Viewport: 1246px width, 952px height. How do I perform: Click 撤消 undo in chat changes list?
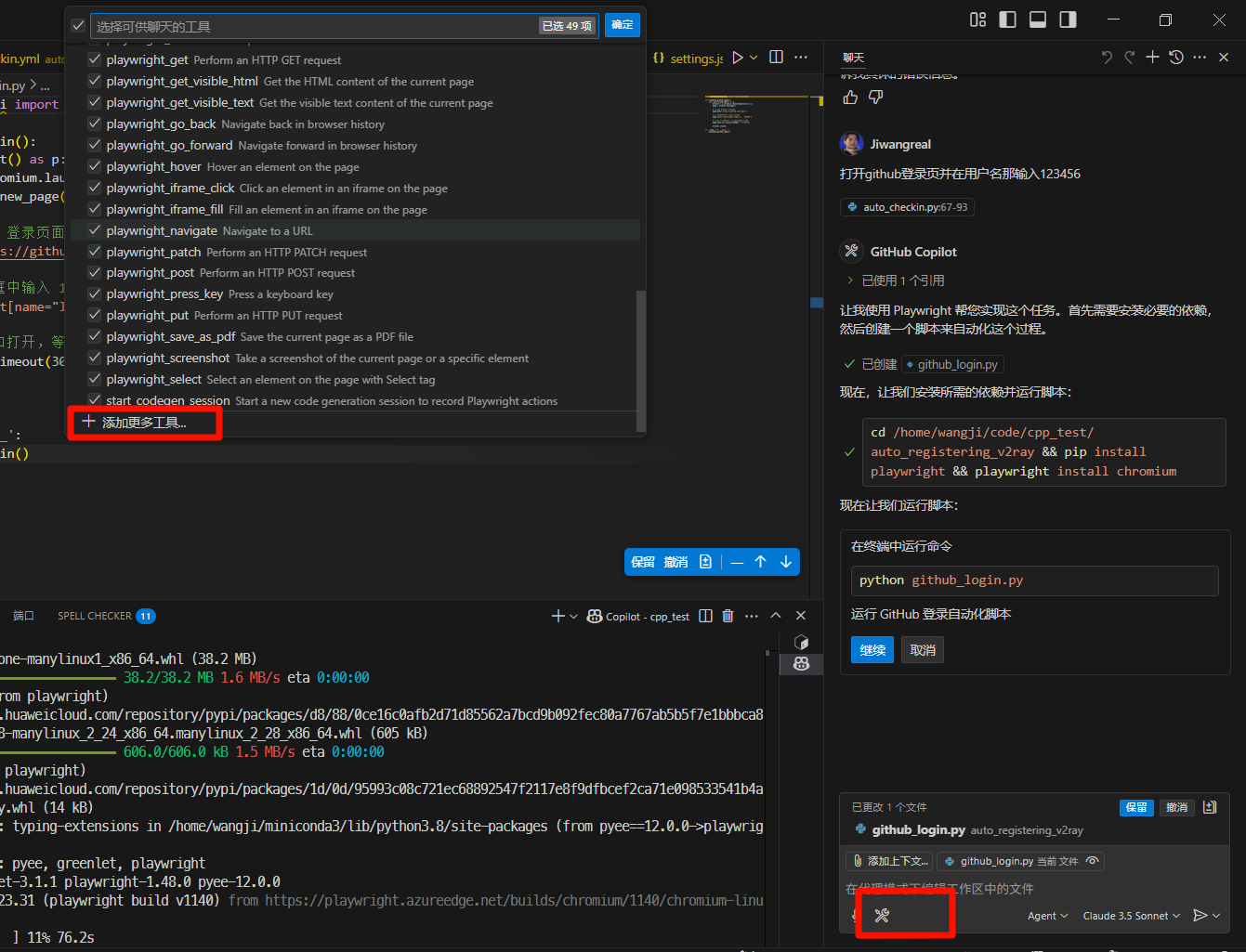pyautogui.click(x=1177, y=807)
